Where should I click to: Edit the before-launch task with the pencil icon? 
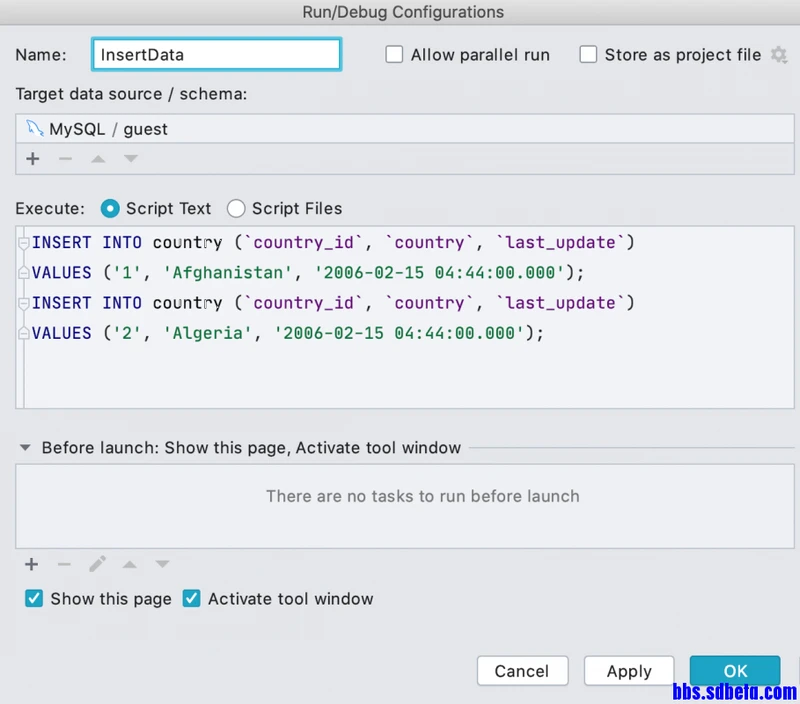97,564
